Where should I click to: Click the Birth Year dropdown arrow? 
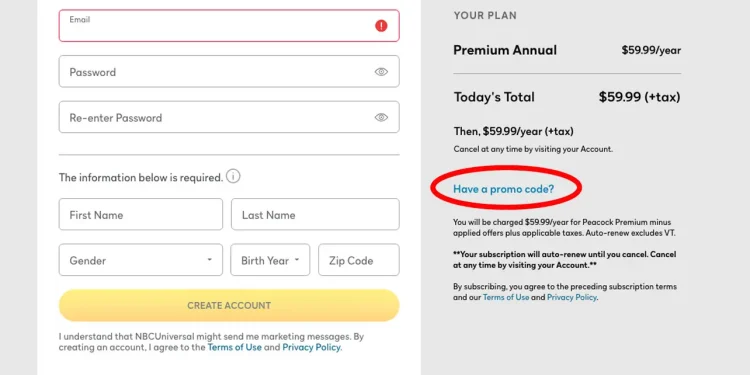[297, 260]
